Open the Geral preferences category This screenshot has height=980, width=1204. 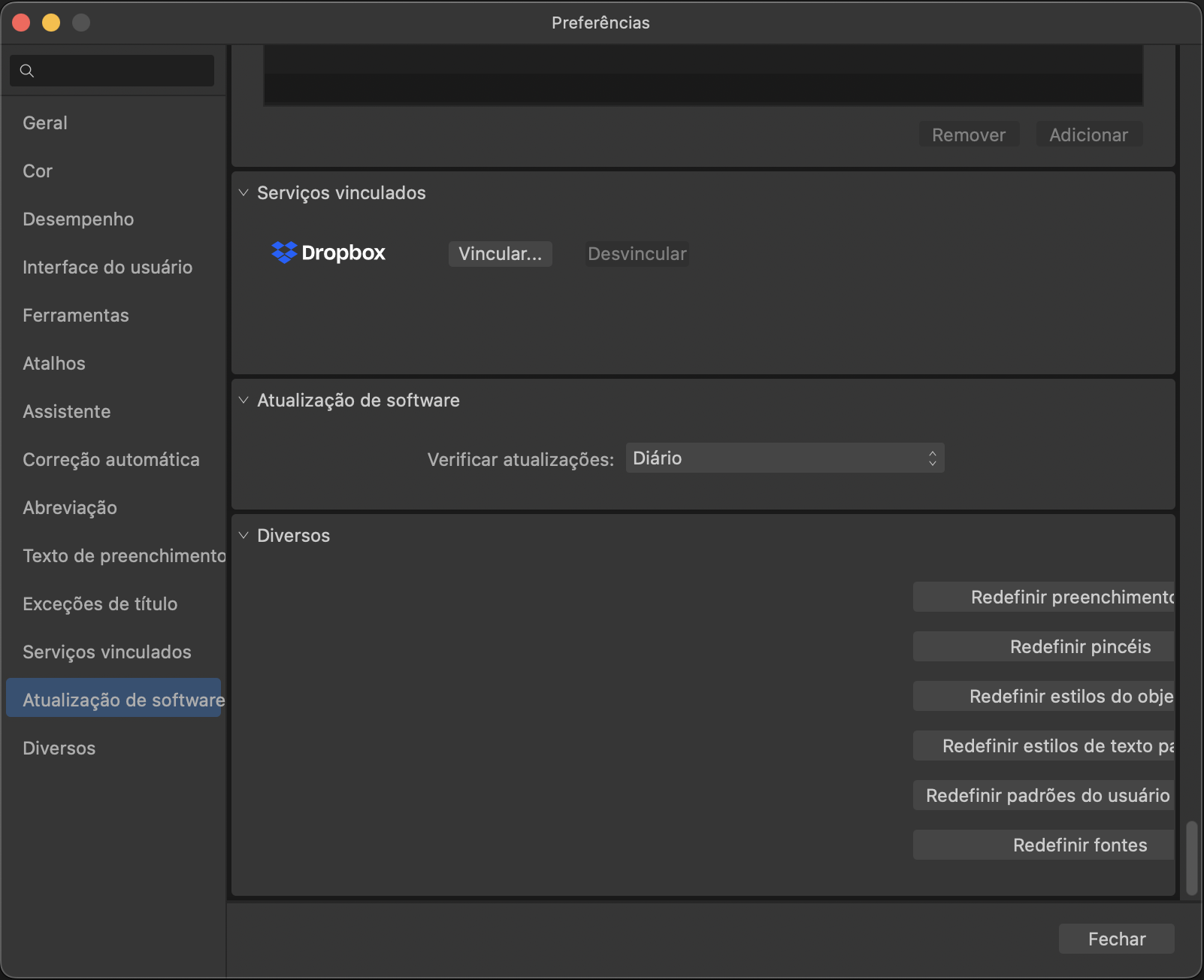(45, 122)
